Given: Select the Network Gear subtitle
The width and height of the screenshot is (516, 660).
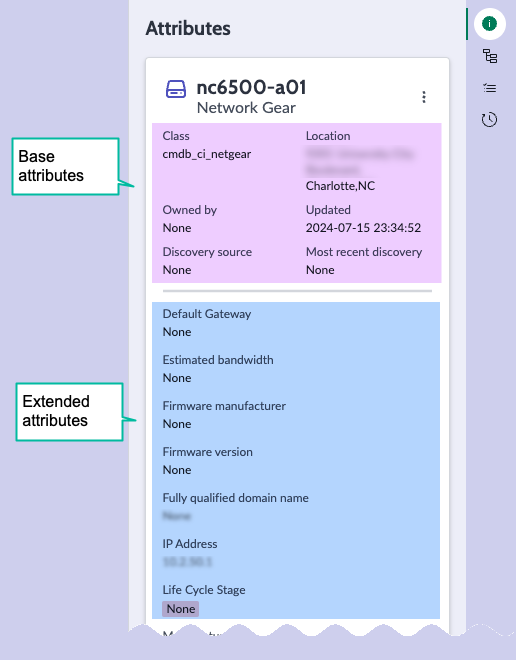Looking at the screenshot, I should [246, 108].
